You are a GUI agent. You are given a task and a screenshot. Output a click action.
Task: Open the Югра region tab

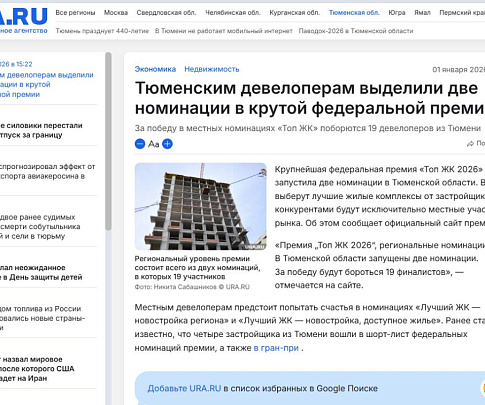point(397,13)
